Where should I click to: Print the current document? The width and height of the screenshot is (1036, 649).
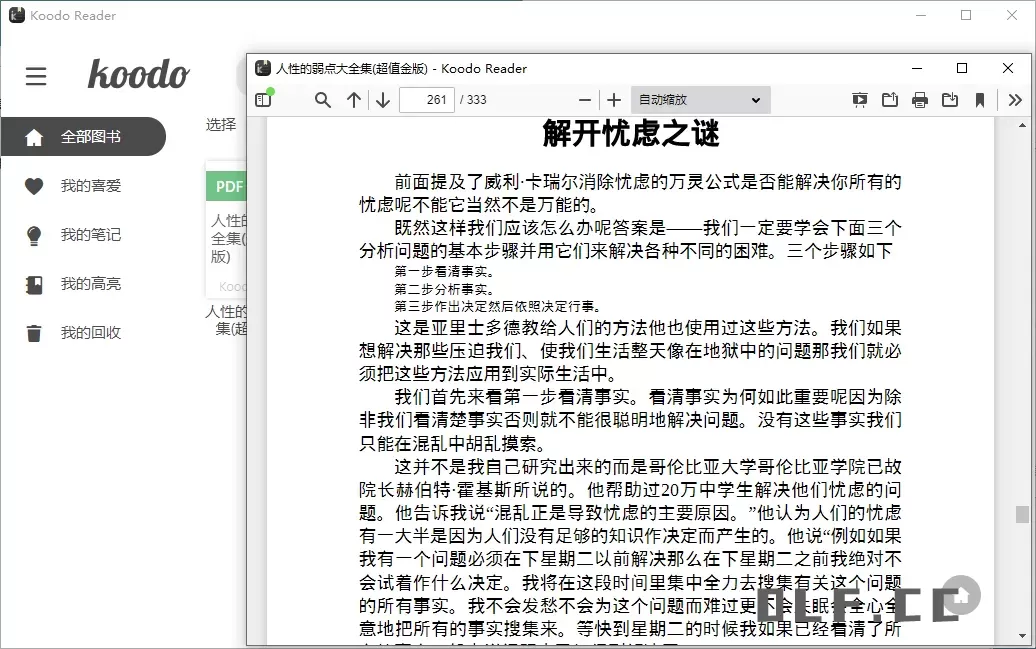pos(920,100)
